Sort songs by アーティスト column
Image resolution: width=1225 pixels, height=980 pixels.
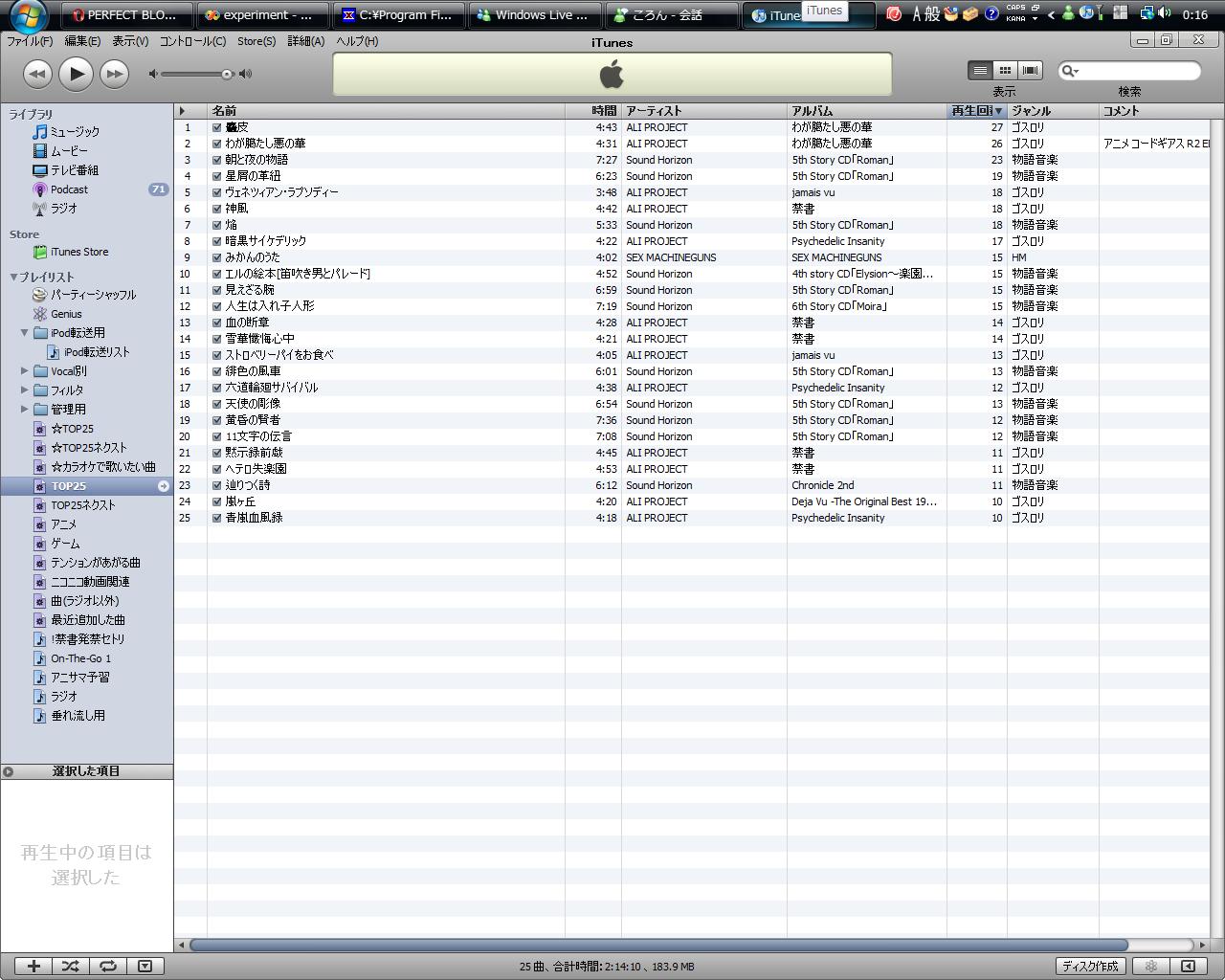(703, 111)
